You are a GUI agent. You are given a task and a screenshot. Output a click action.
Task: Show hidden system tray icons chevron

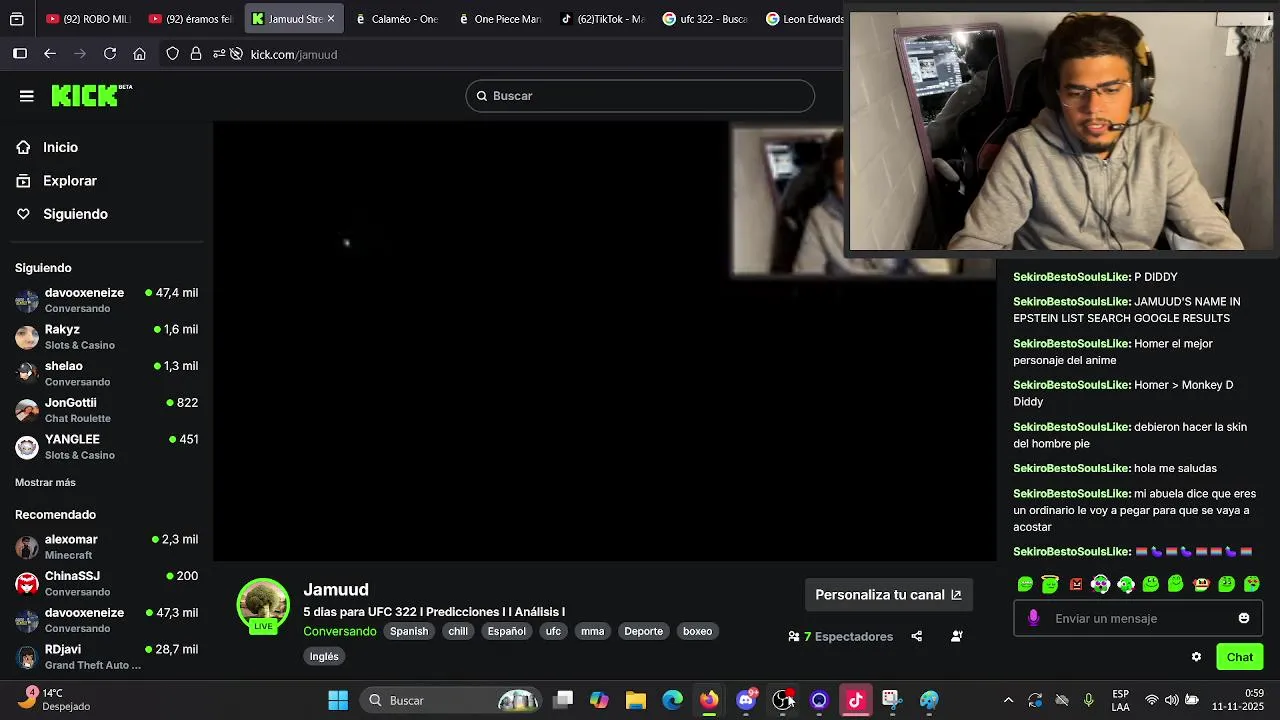pos(1008,700)
